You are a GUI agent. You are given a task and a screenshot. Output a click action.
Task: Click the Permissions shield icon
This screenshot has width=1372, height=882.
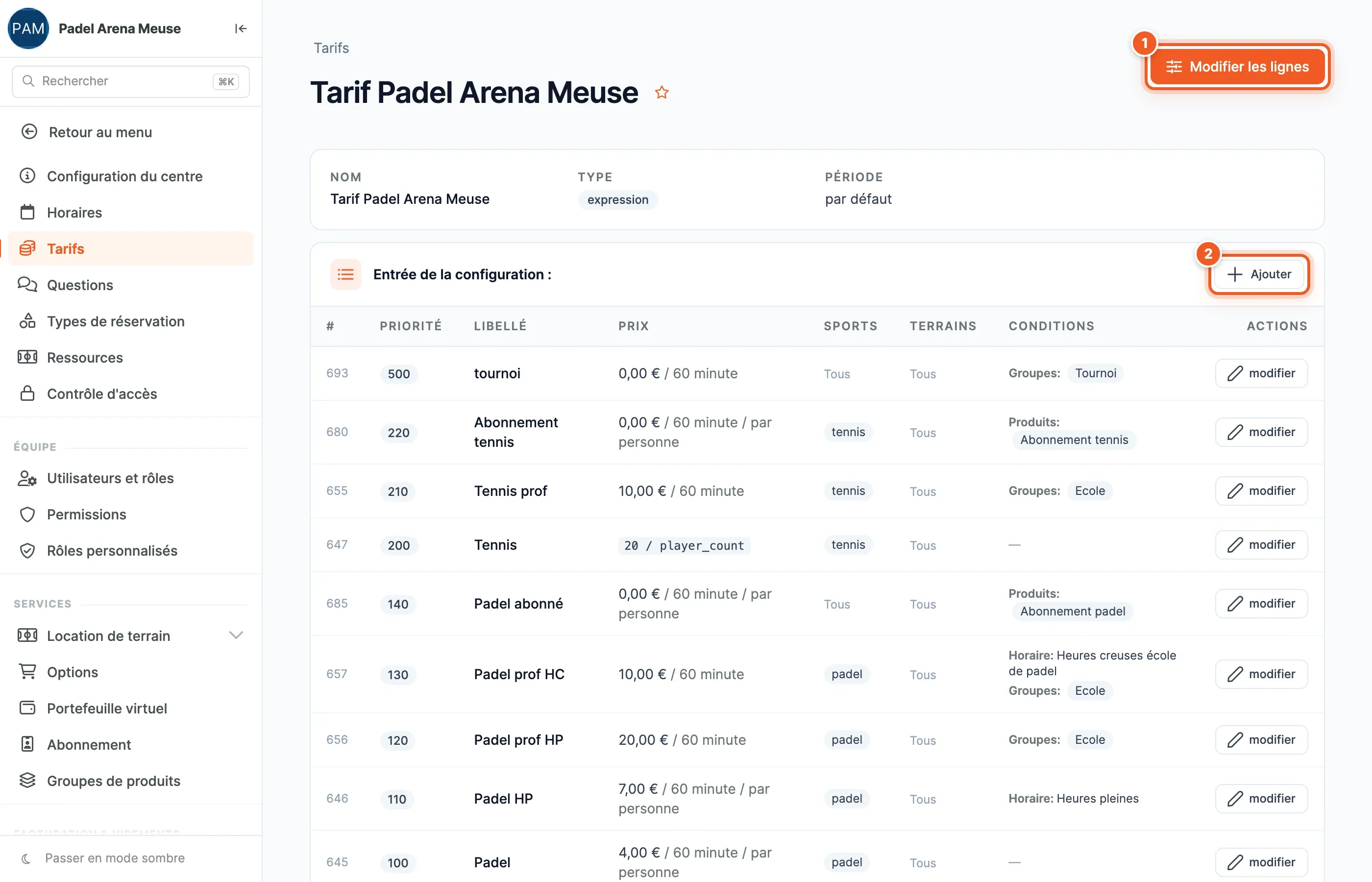(x=27, y=514)
